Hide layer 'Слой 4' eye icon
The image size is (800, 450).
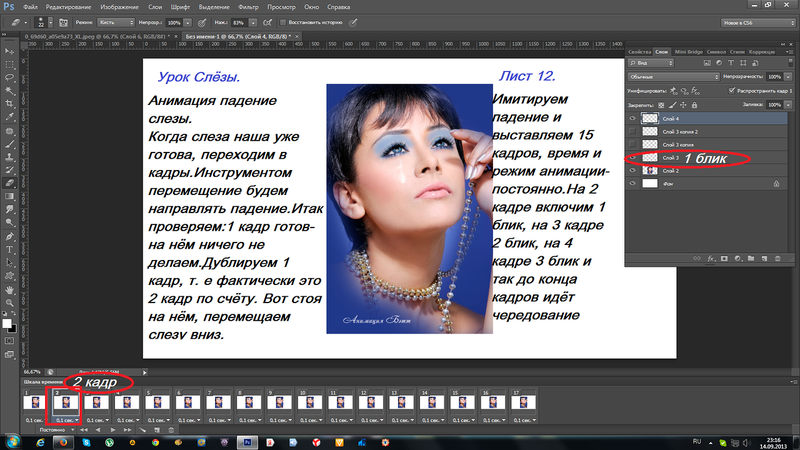[633, 118]
